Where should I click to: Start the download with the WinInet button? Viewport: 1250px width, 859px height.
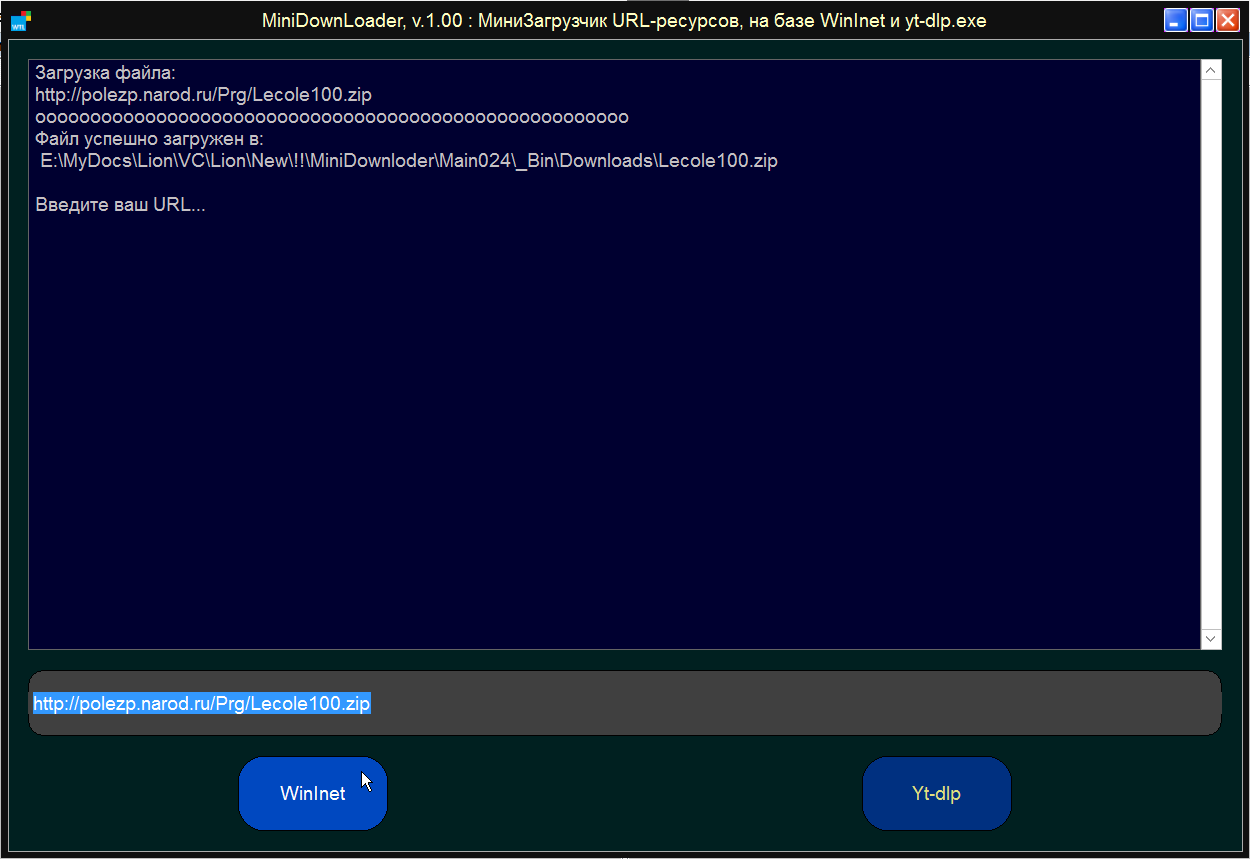(x=313, y=793)
